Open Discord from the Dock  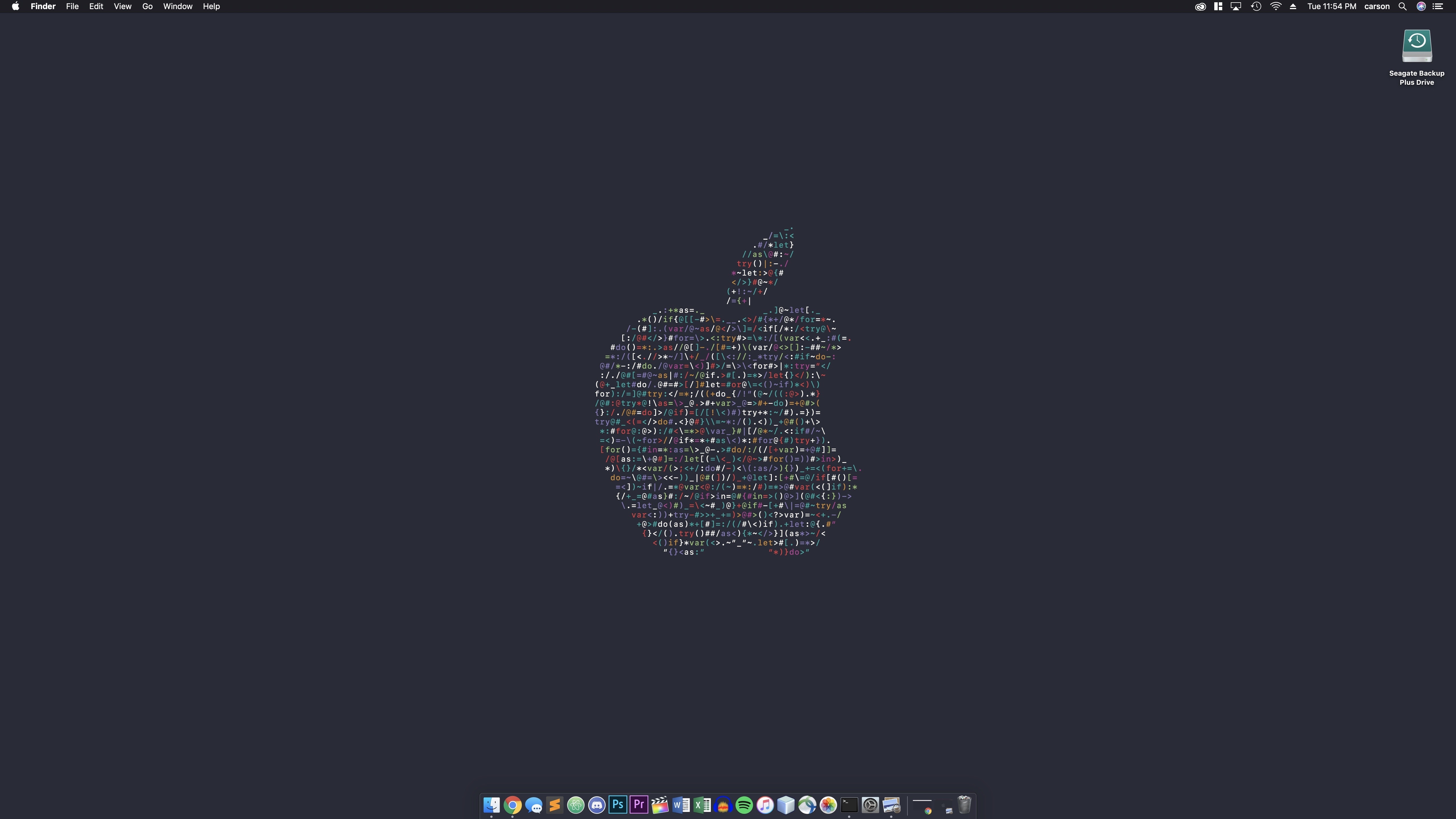tap(597, 805)
